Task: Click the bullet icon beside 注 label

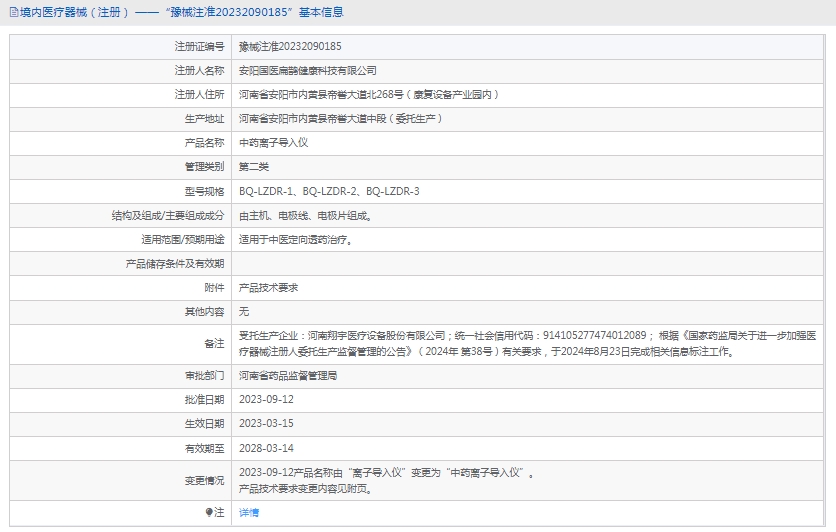Action: point(209,512)
